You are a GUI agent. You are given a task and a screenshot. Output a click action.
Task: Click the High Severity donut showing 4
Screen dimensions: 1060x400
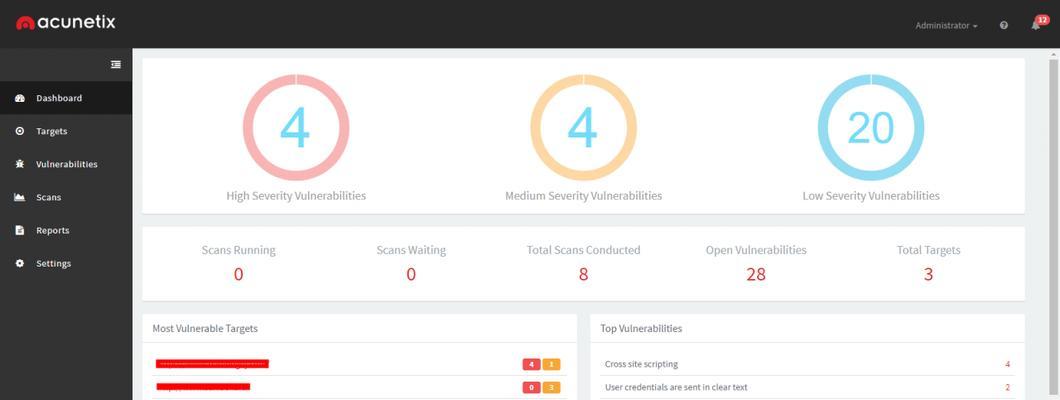(295, 128)
